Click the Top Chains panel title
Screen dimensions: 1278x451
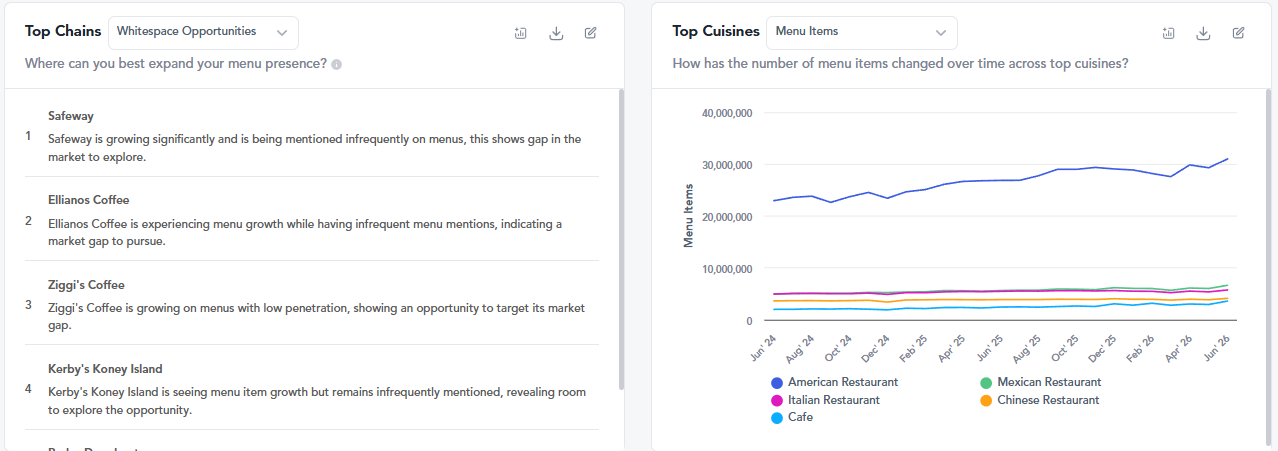pos(63,31)
